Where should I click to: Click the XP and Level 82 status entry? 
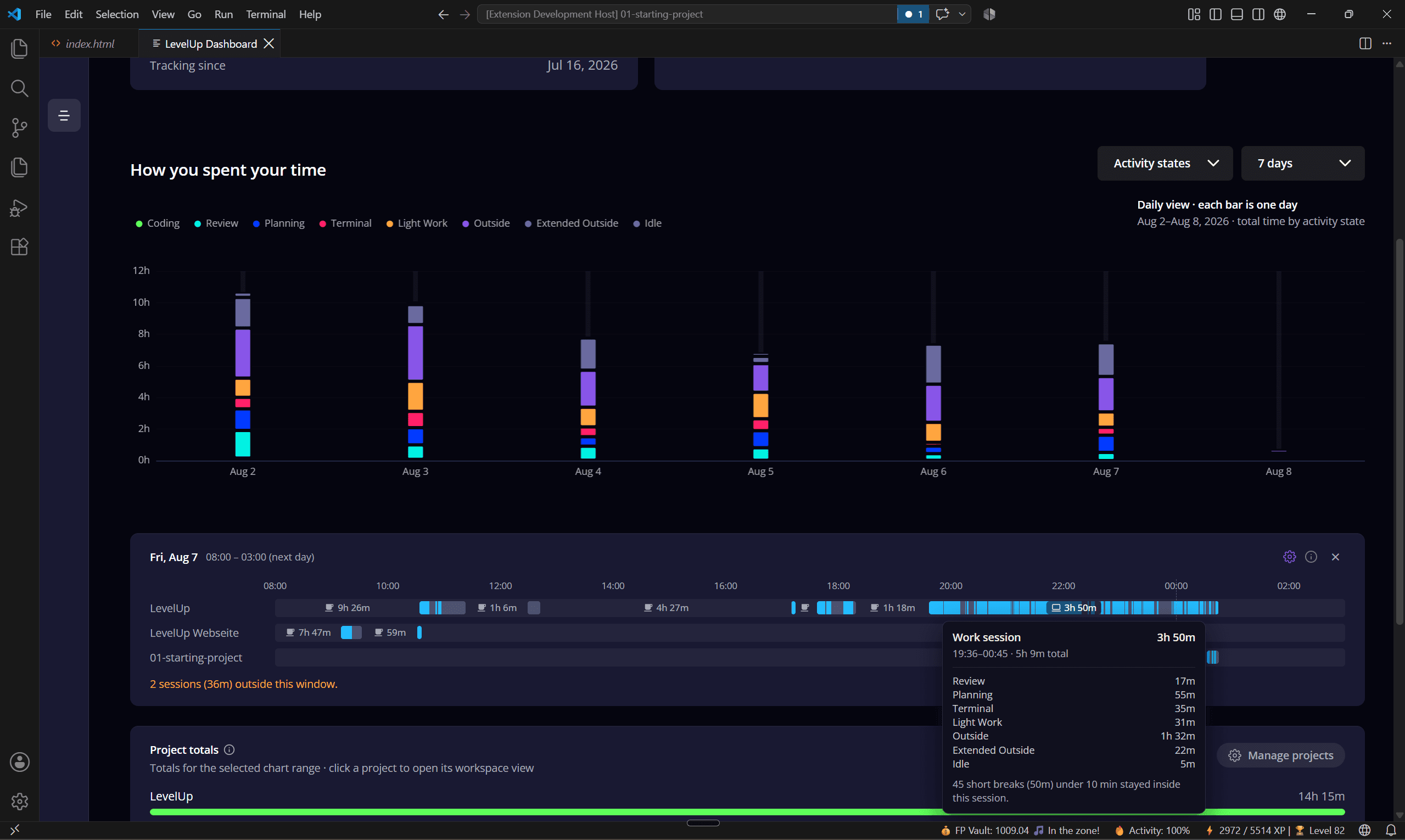click(1275, 830)
